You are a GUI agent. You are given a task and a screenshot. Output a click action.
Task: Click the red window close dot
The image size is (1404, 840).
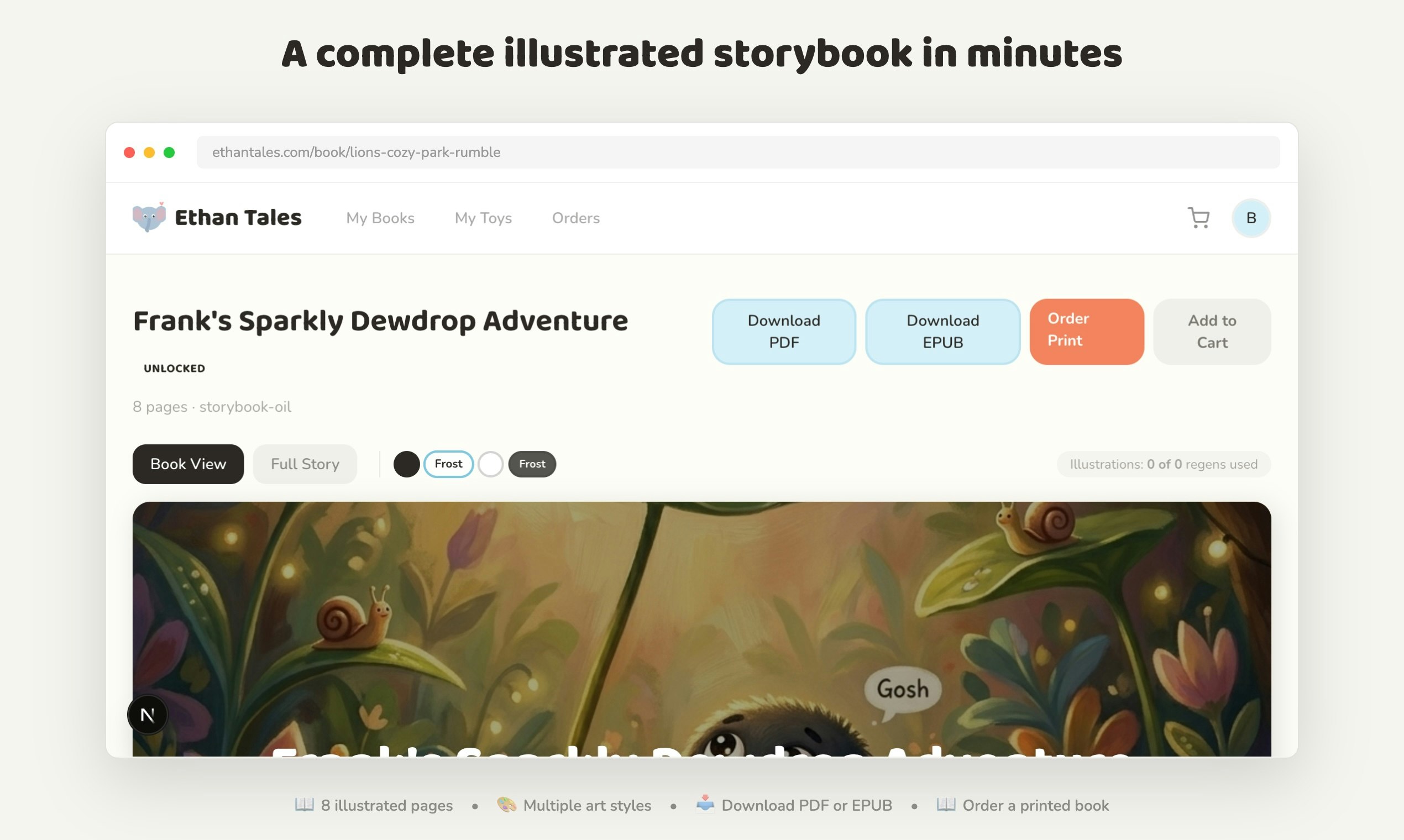(x=129, y=153)
